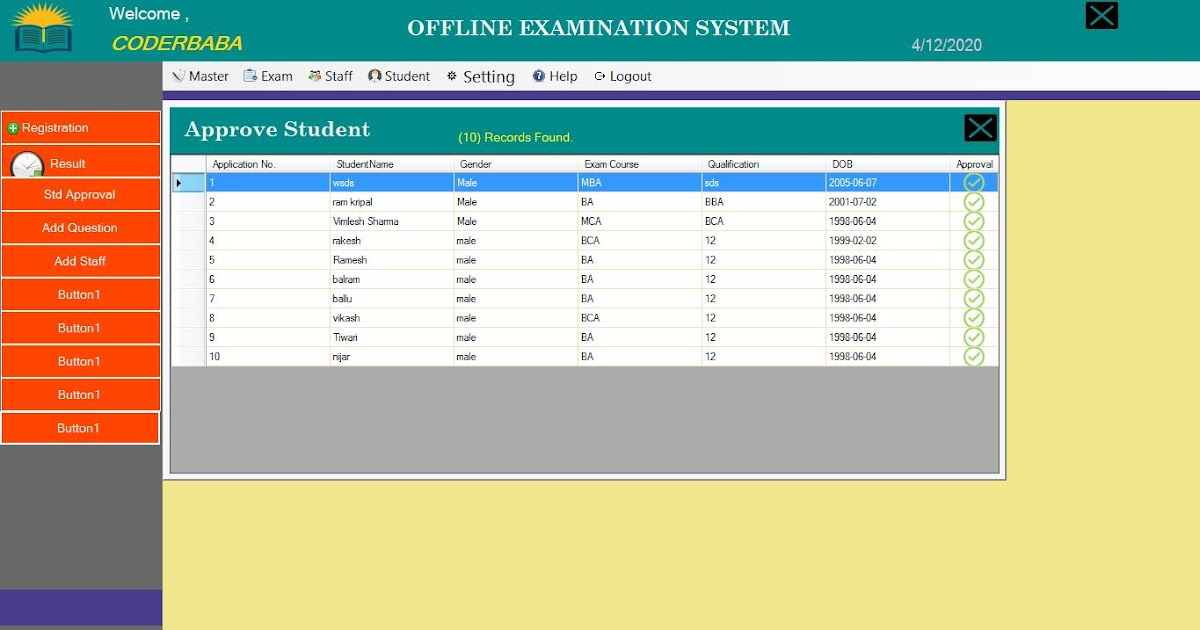The image size is (1200, 630).
Task: Click the Help question-mark icon
Action: [539, 75]
